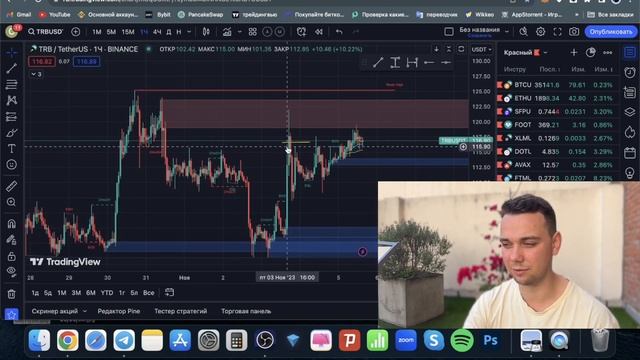
Task: Collapse the indicator legend chevron 3
Action: (x=36, y=74)
